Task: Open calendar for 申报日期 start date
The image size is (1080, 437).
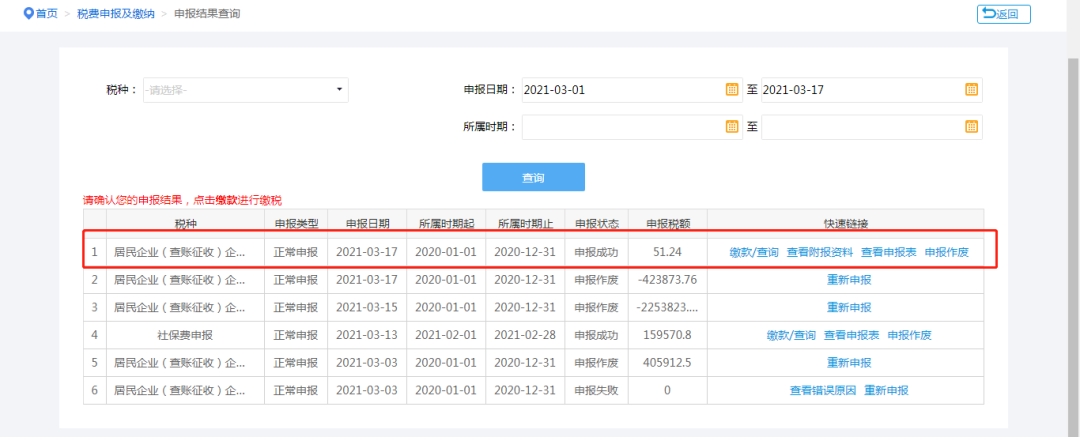Action: pyautogui.click(x=732, y=90)
